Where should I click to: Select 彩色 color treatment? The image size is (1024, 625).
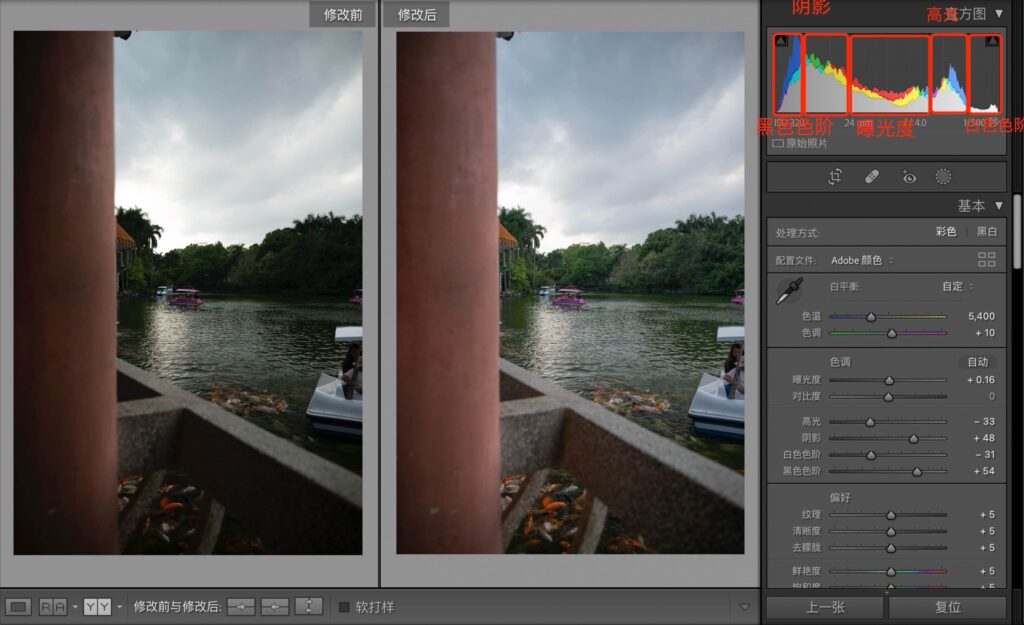(x=946, y=232)
